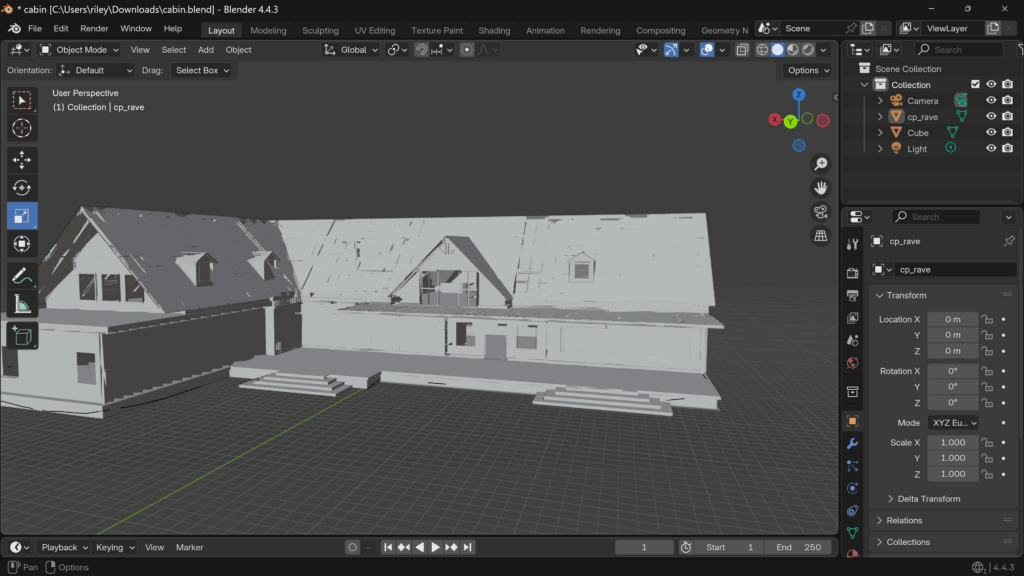Open the Object Data mesh tab
Viewport: 1024px width, 576px height.
pyautogui.click(x=852, y=533)
